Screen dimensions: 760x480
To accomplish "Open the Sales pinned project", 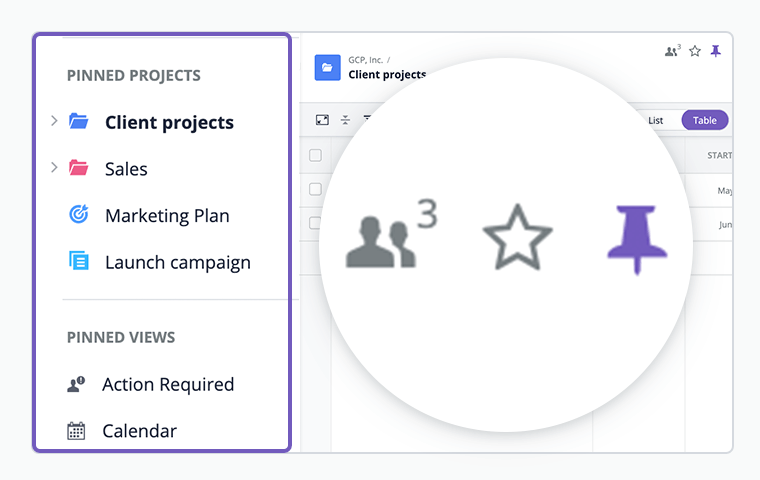I will pos(126,169).
